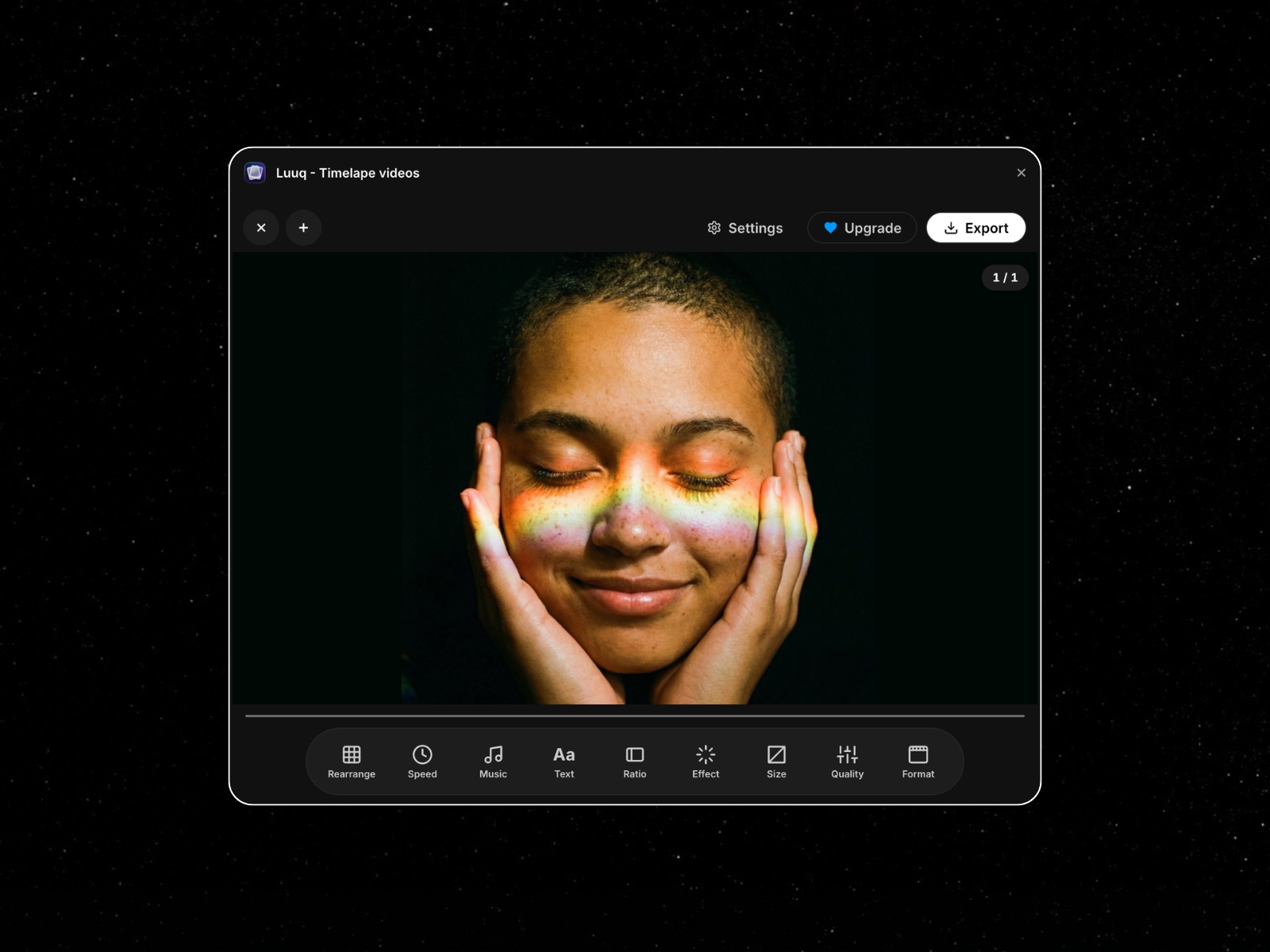The width and height of the screenshot is (1270, 952).
Task: Click the 1 / 1 page indicator
Action: (1005, 278)
